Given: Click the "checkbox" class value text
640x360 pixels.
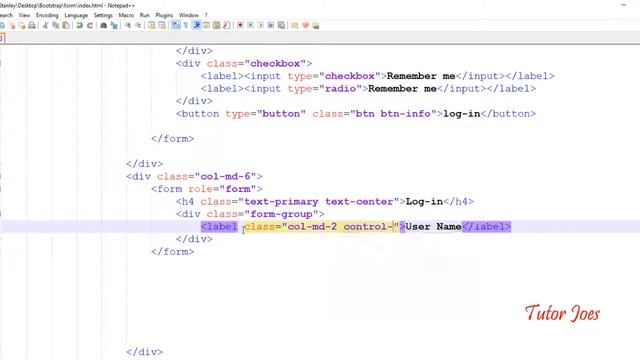Looking at the screenshot, I should click(275, 64).
